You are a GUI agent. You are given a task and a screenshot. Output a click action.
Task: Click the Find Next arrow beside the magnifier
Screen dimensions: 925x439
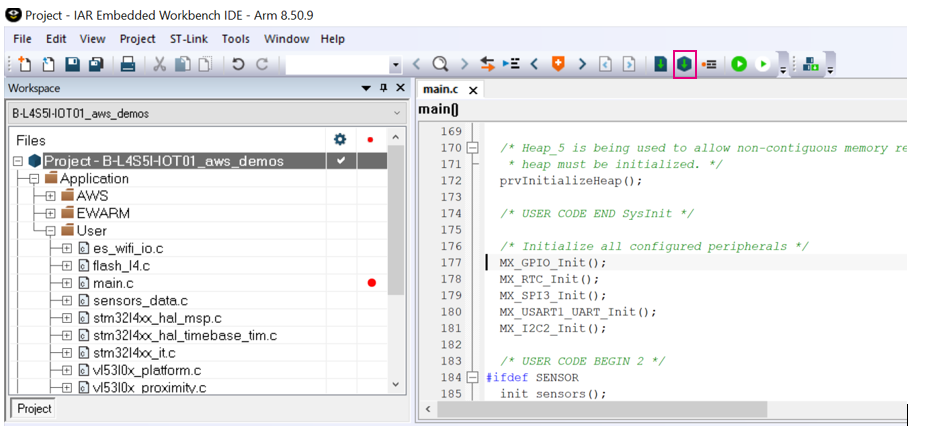point(464,64)
